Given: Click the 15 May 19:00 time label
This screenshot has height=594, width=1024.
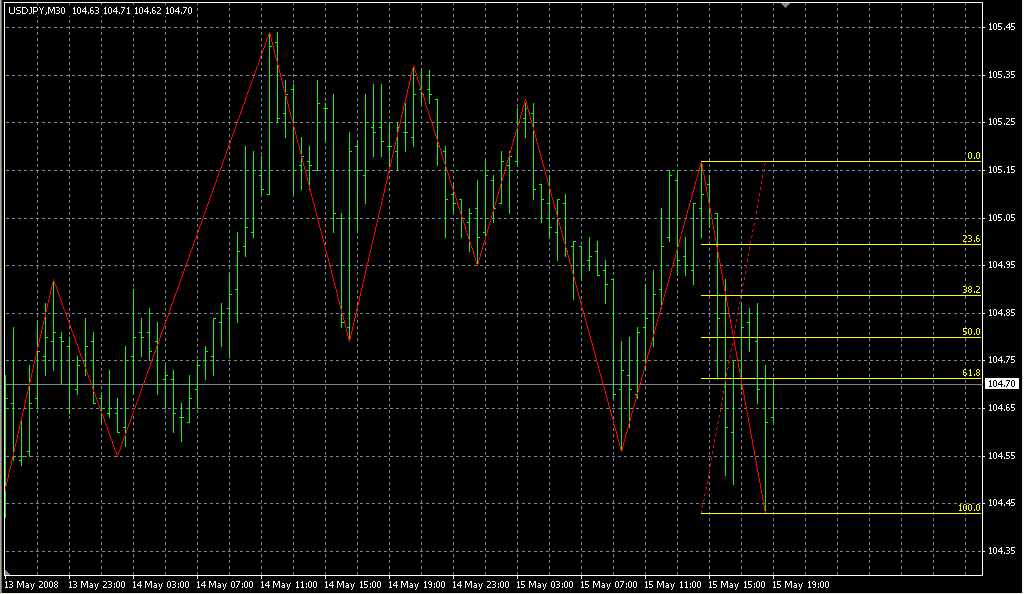Looking at the screenshot, I should [802, 583].
